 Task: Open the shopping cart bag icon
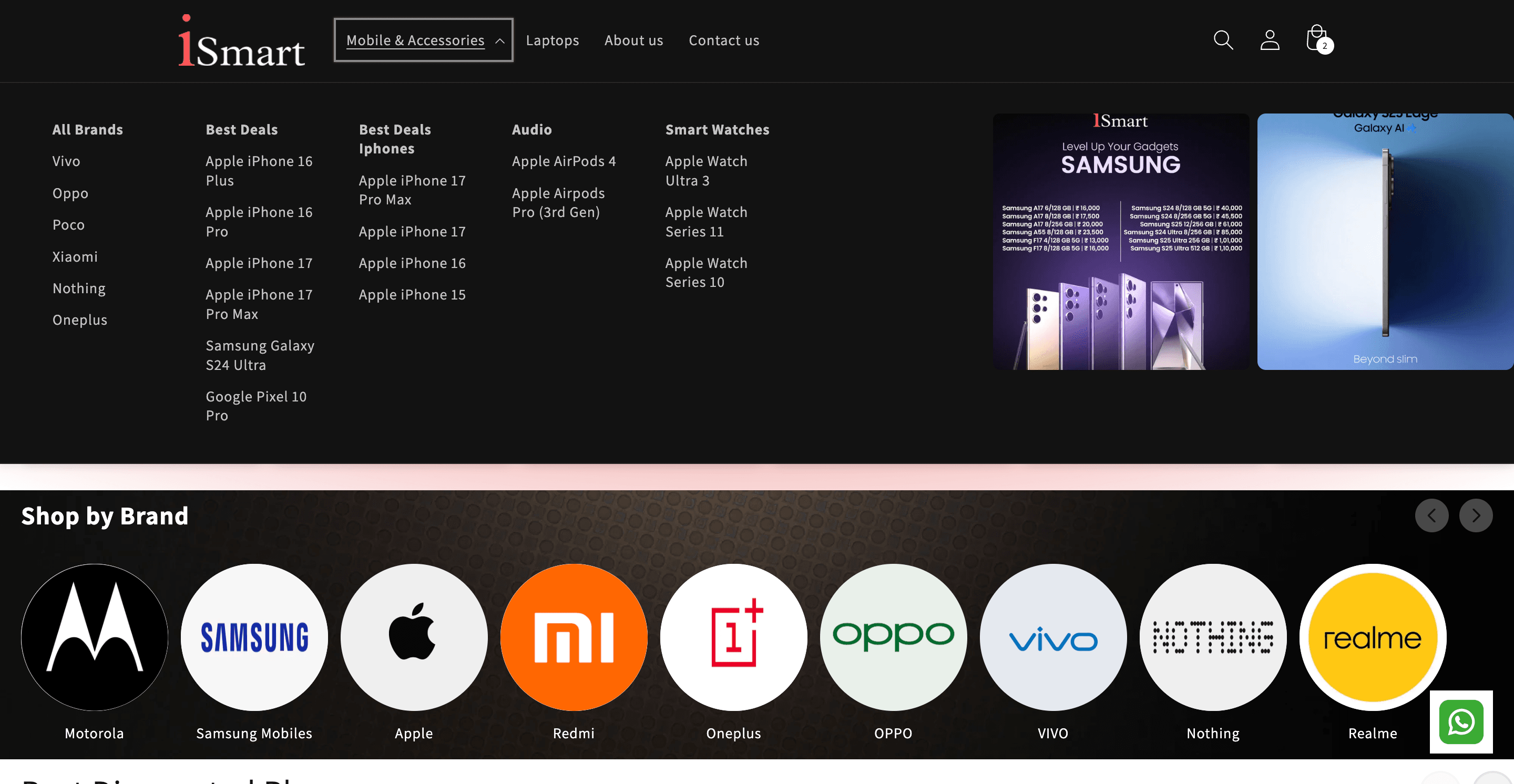pos(1316,39)
